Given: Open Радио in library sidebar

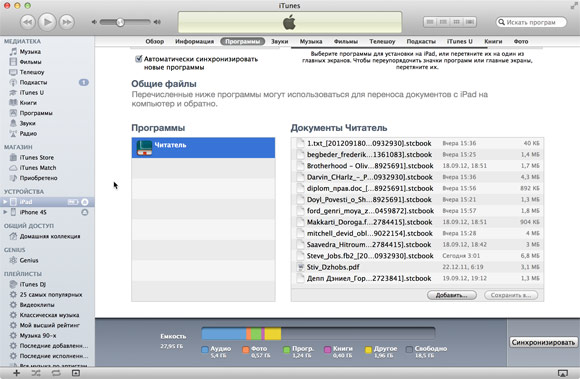Looking at the screenshot, I should [x=28, y=133].
